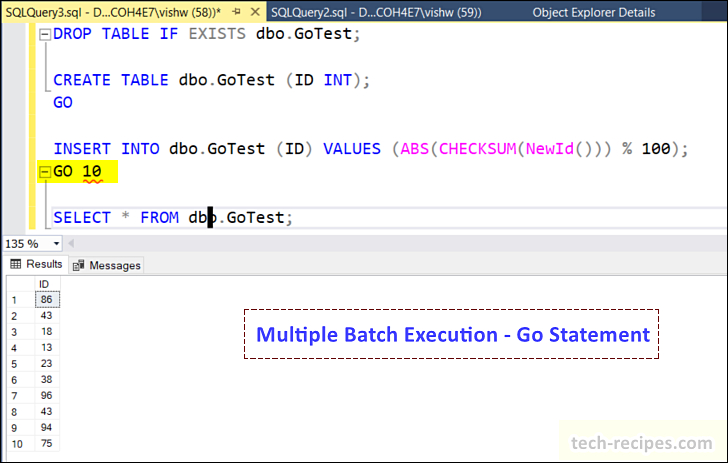728x463 pixels.
Task: Select row header number 10
Action: click(21, 444)
